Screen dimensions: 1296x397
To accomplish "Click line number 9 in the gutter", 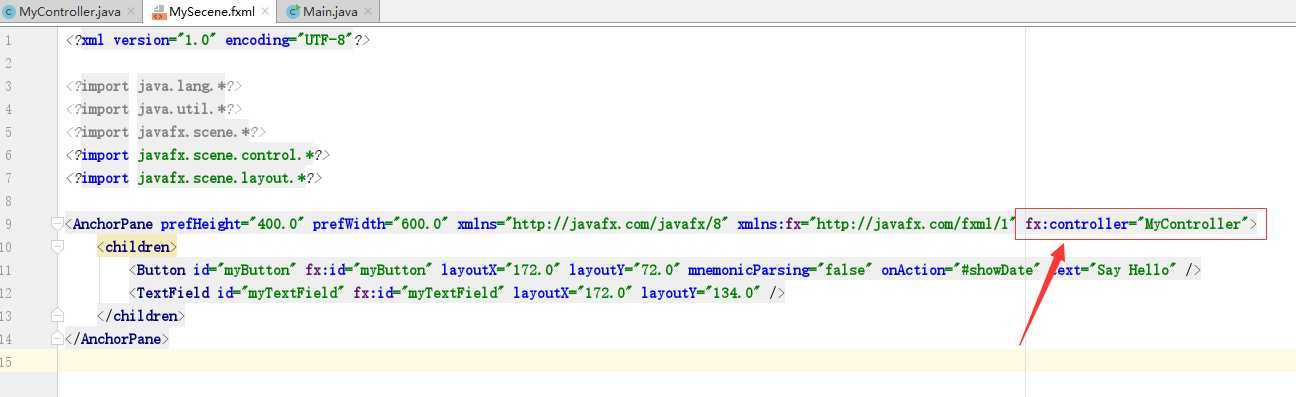I will pyautogui.click(x=8, y=224).
